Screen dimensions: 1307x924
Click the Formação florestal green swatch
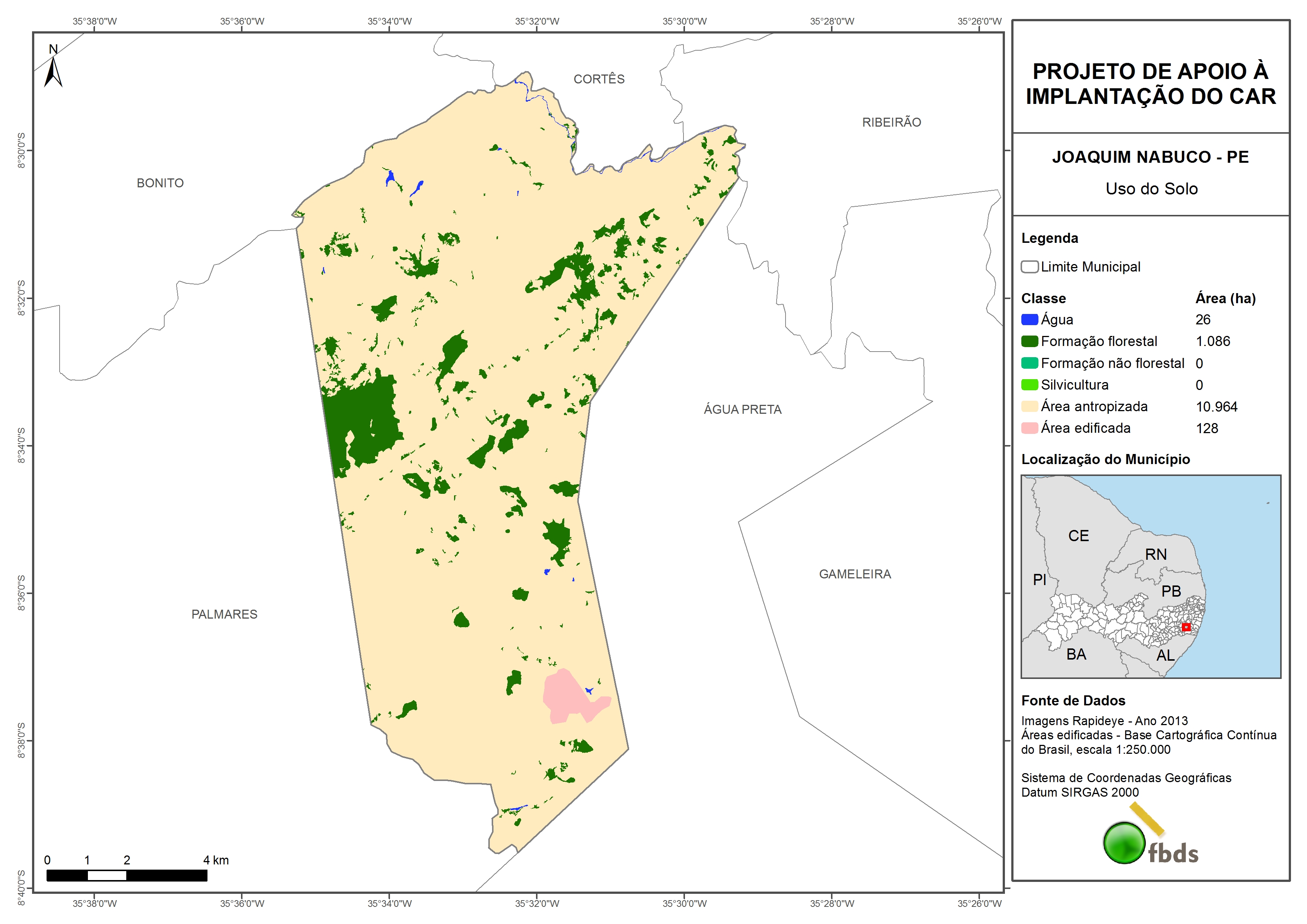click(x=1029, y=341)
